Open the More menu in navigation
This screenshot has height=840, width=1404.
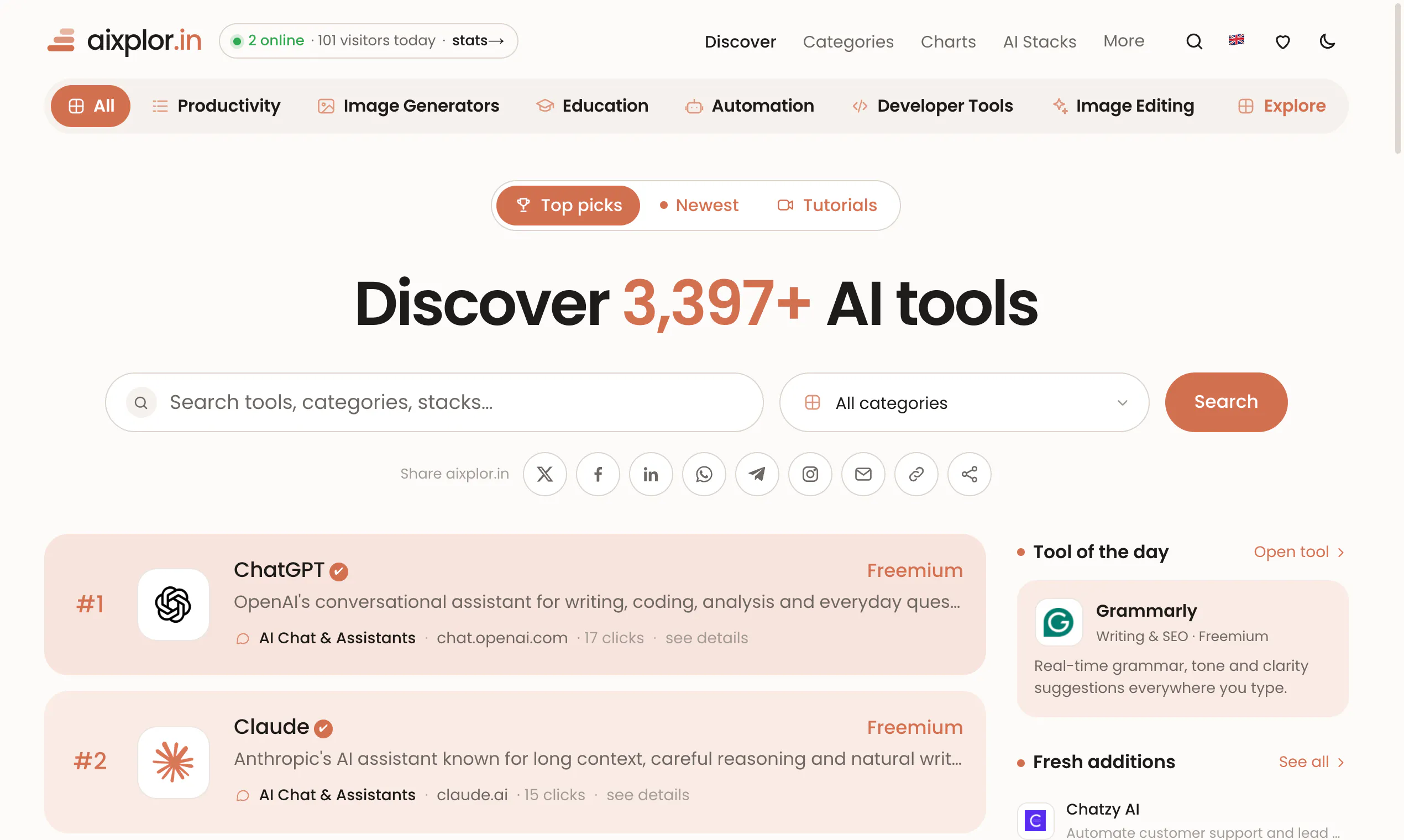point(1123,41)
